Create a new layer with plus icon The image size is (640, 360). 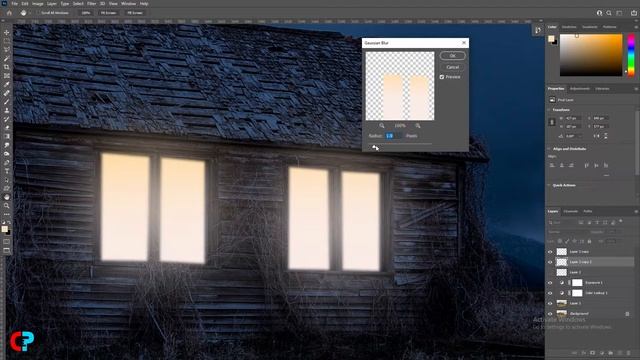point(620,353)
